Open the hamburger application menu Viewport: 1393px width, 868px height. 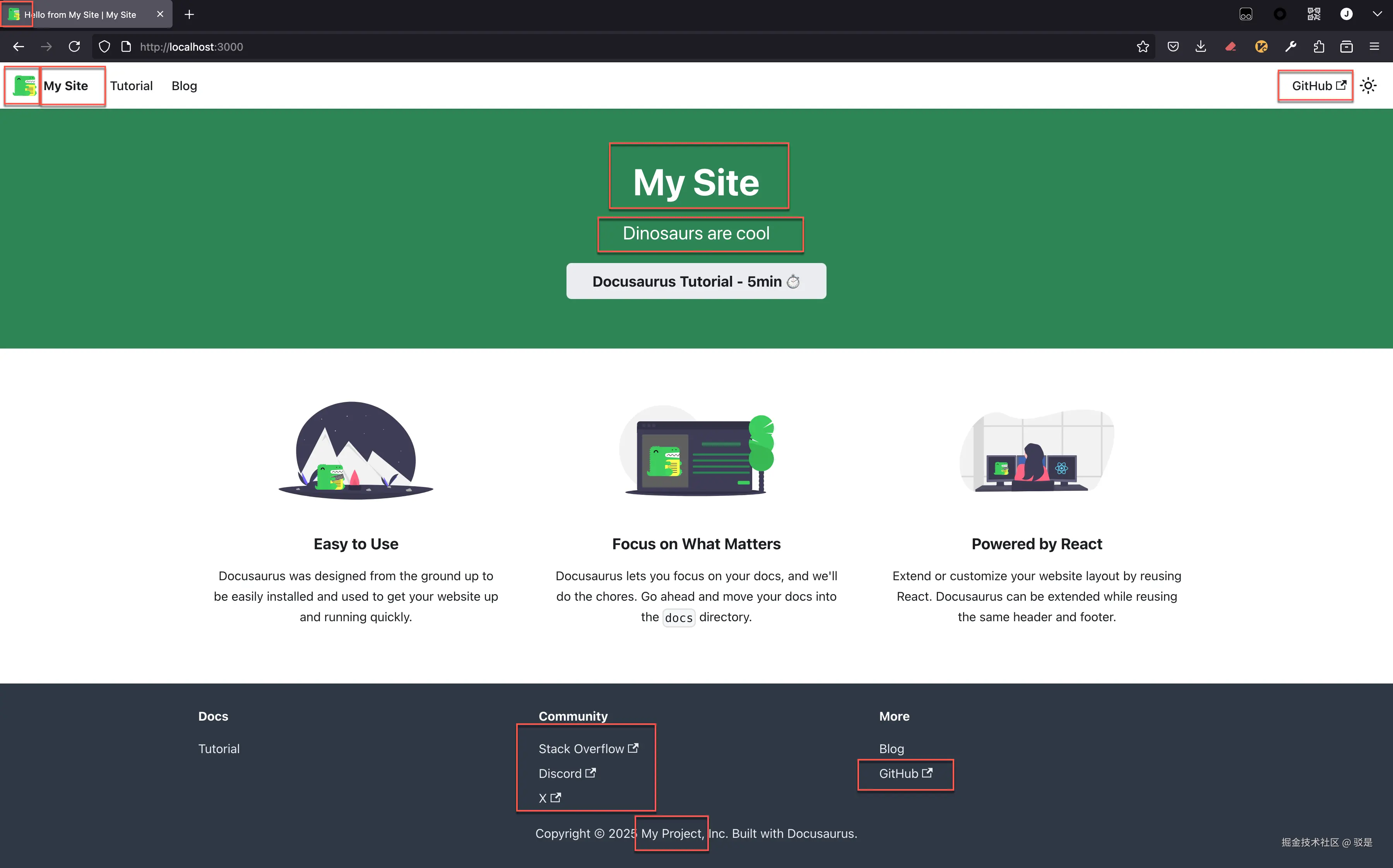(x=1374, y=47)
